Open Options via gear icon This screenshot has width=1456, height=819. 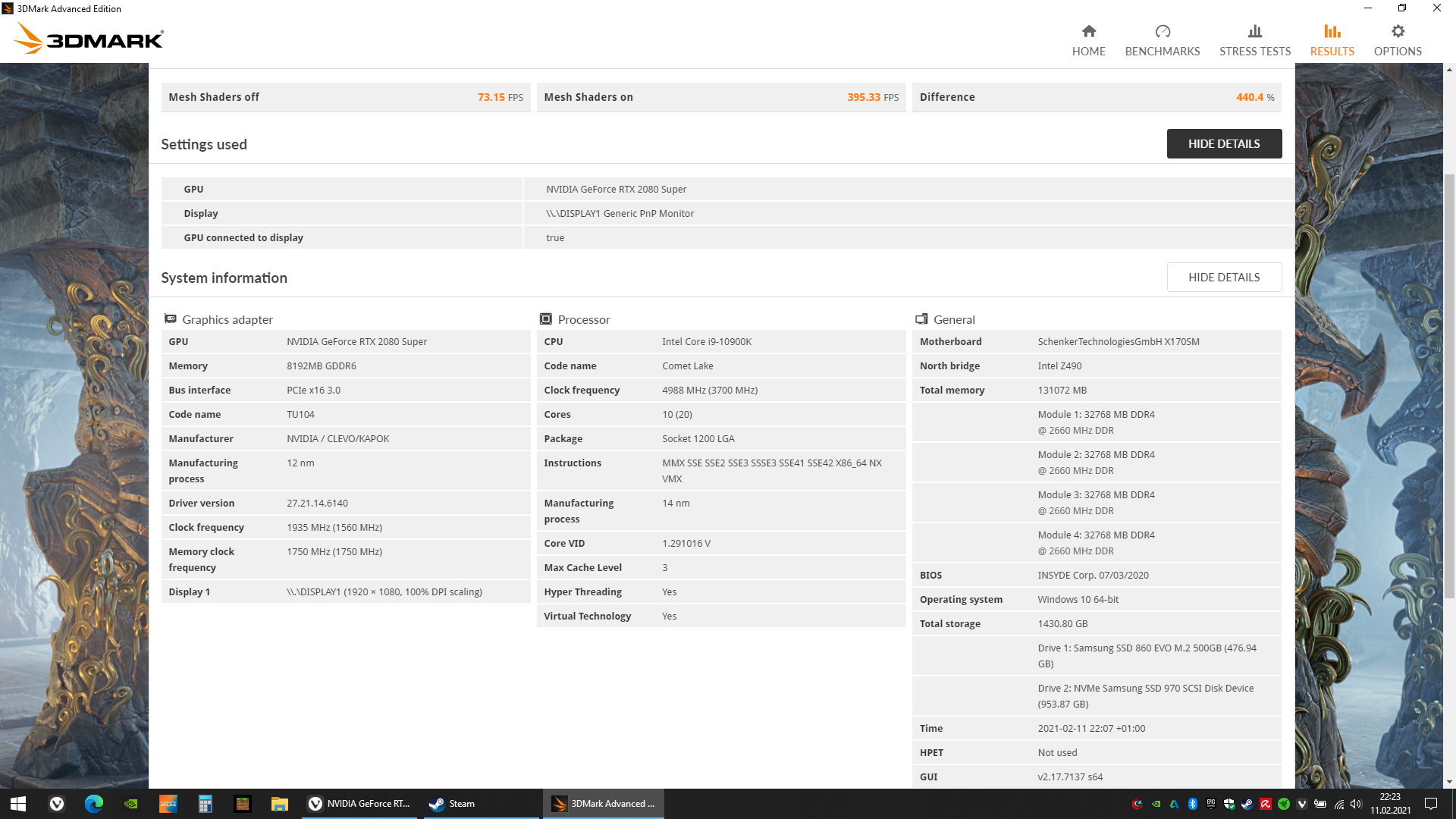[1397, 31]
